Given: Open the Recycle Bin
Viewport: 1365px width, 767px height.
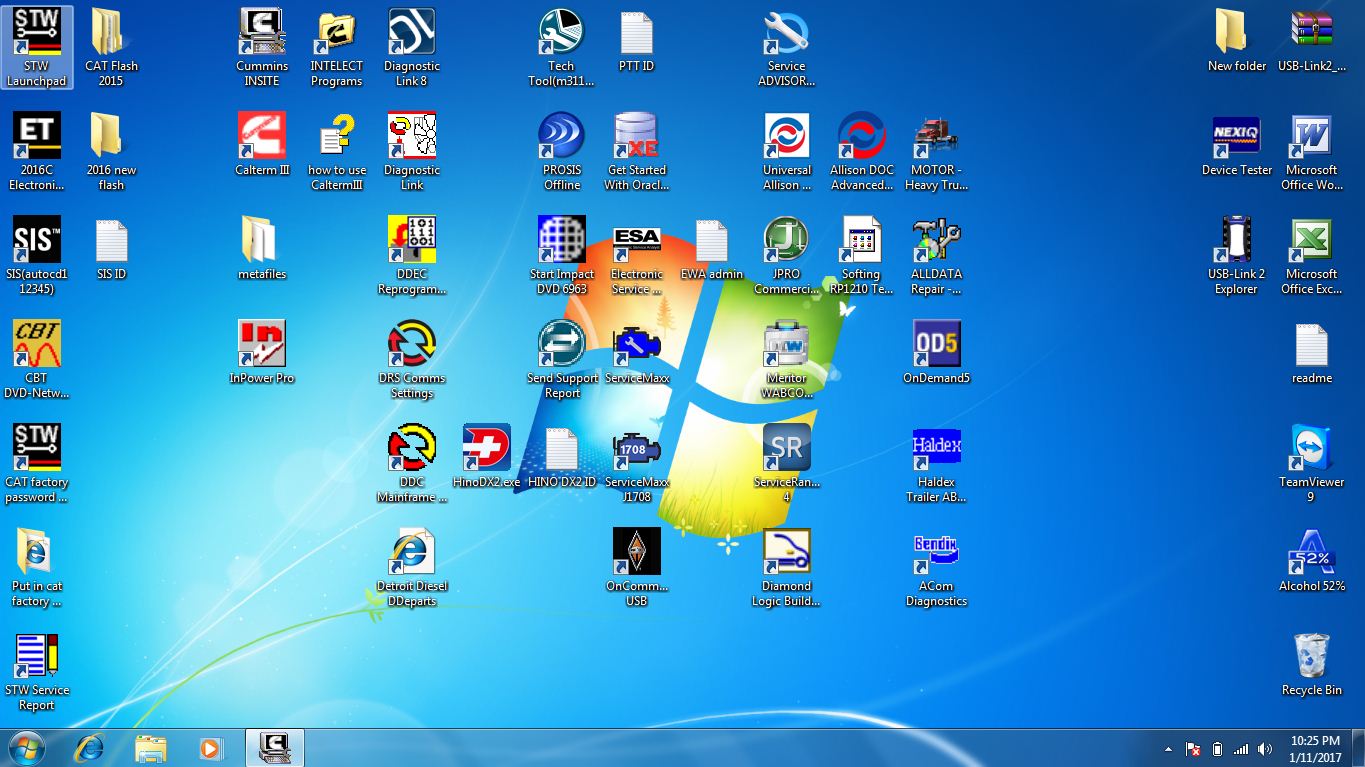Looking at the screenshot, I should (x=1312, y=664).
